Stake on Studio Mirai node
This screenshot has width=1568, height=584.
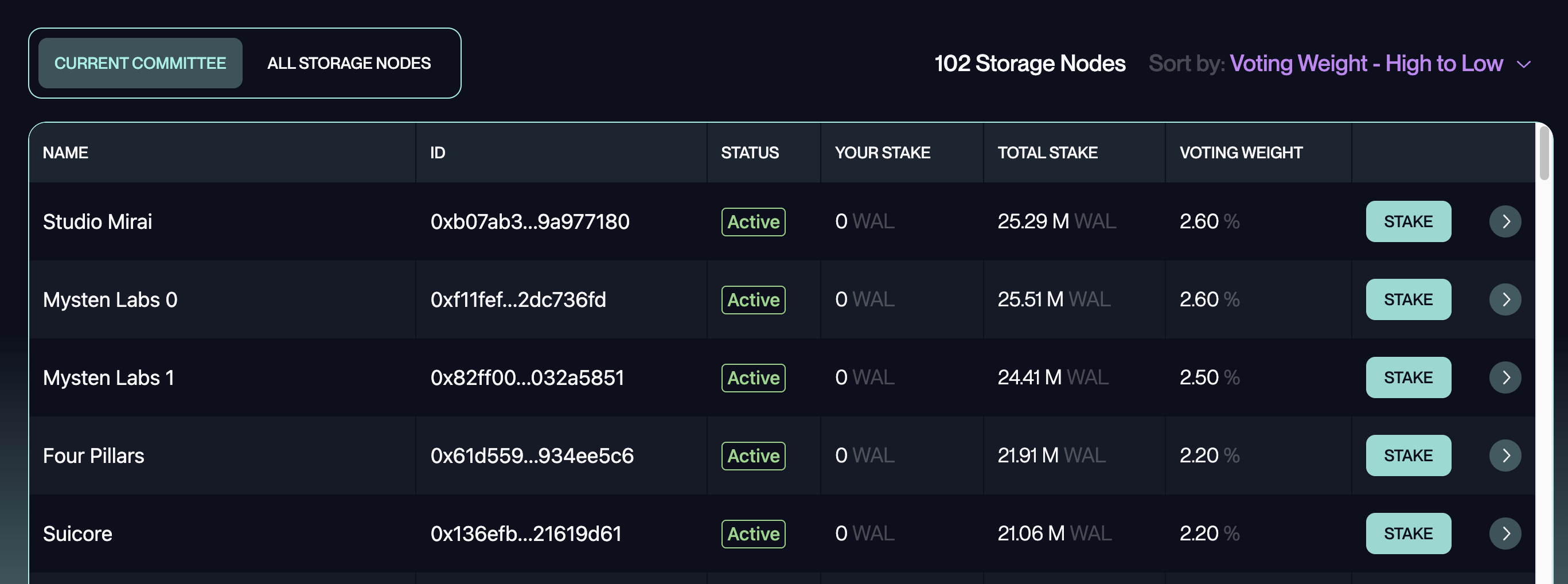click(1408, 221)
